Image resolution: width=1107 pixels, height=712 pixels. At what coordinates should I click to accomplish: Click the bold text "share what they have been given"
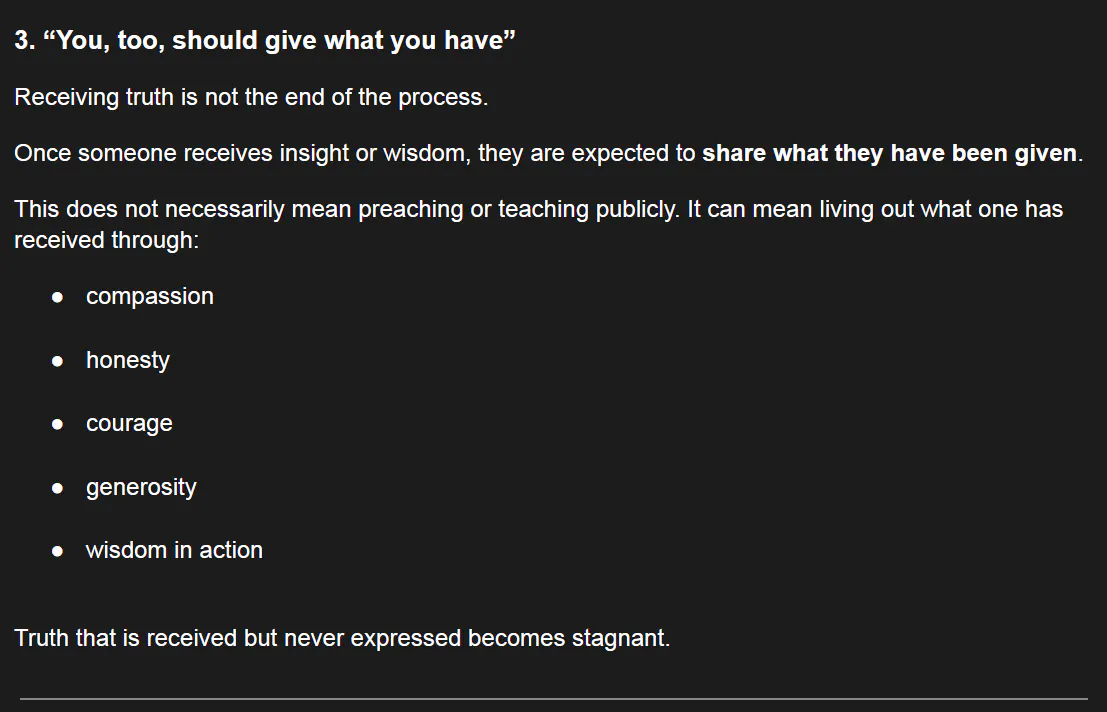point(889,154)
